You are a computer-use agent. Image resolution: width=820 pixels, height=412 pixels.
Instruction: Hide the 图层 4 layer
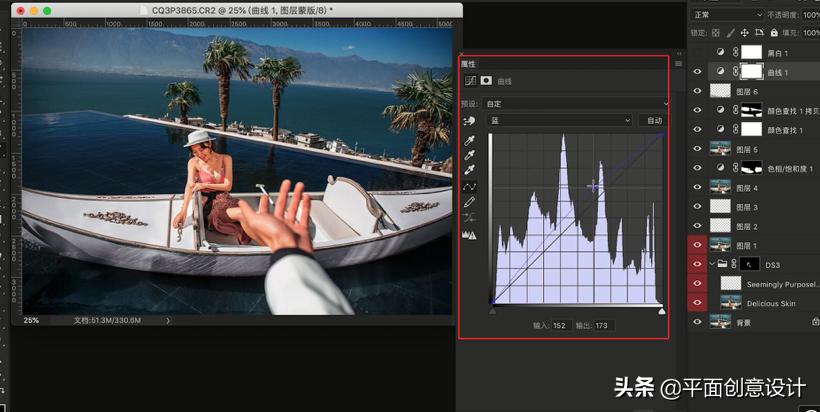(x=697, y=187)
